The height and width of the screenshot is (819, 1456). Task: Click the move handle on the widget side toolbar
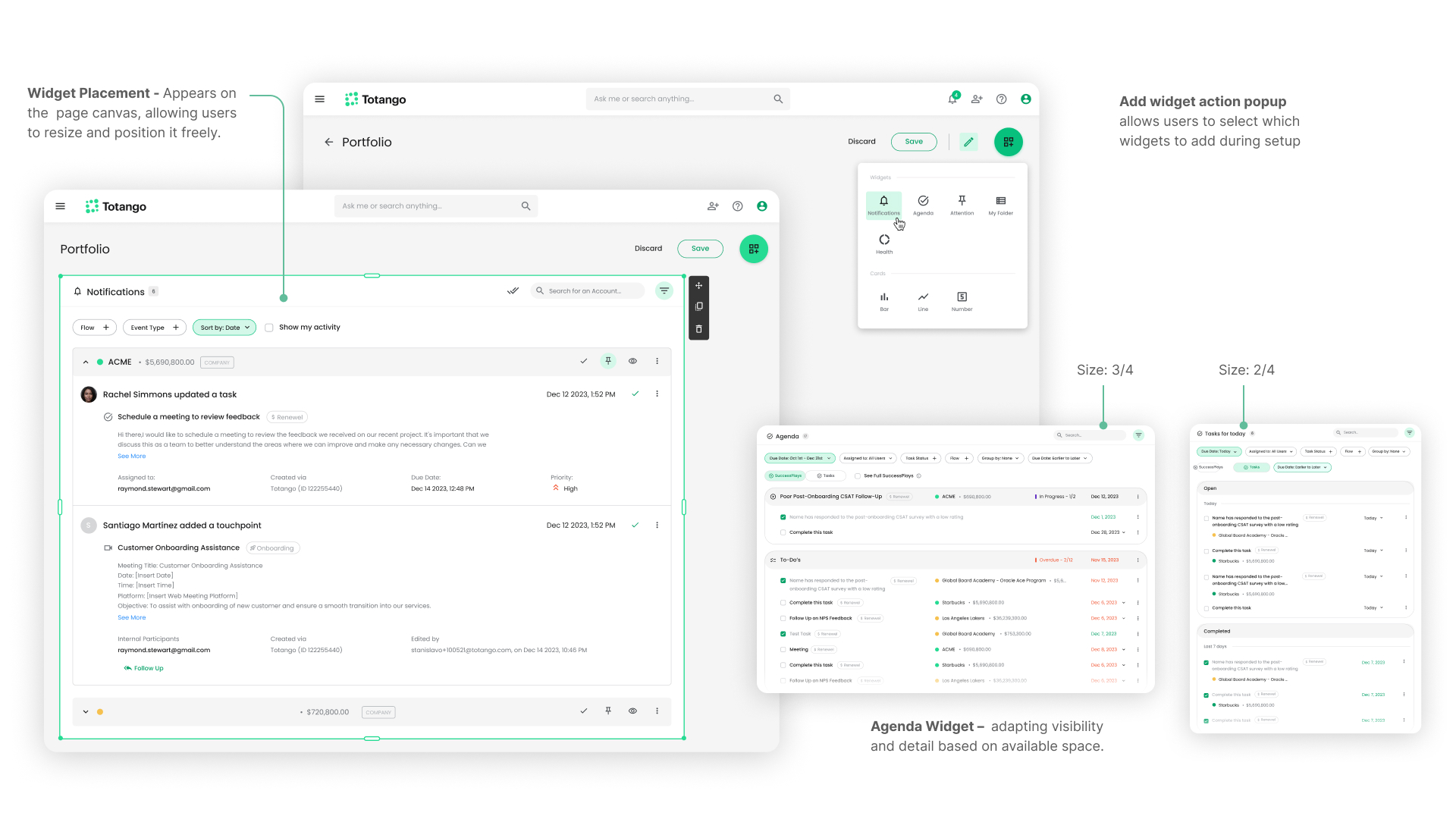699,286
